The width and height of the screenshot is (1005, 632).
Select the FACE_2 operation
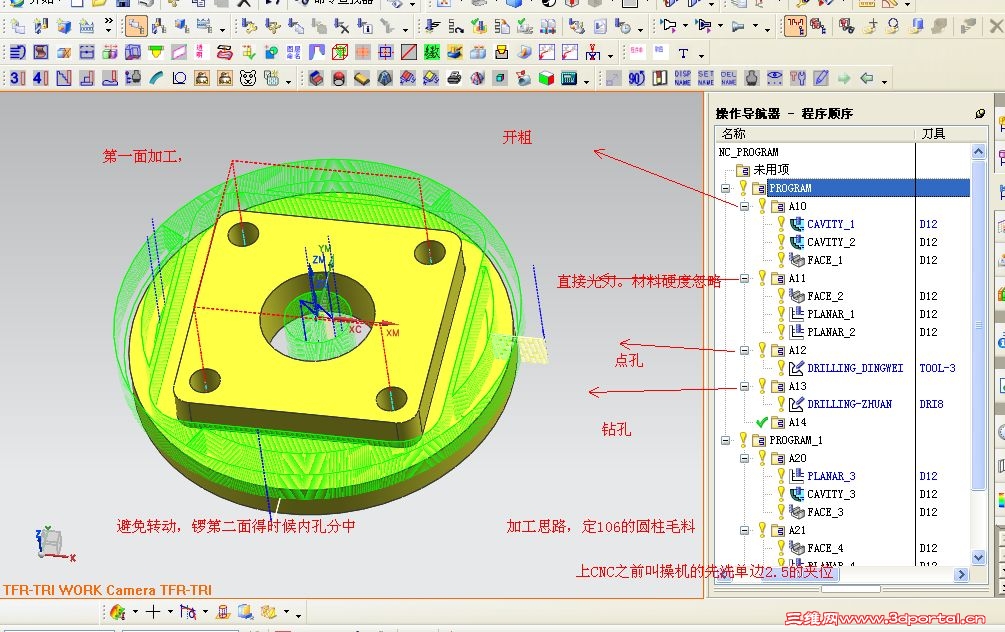(x=824, y=296)
